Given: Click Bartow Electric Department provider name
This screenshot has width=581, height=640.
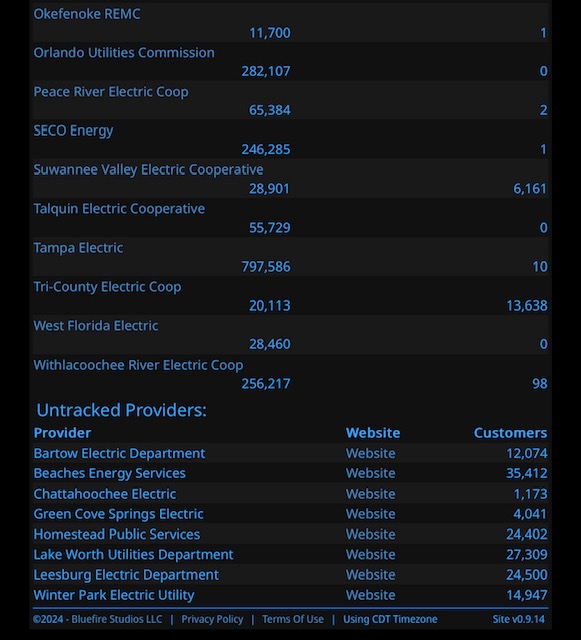Looking at the screenshot, I should pos(119,453).
